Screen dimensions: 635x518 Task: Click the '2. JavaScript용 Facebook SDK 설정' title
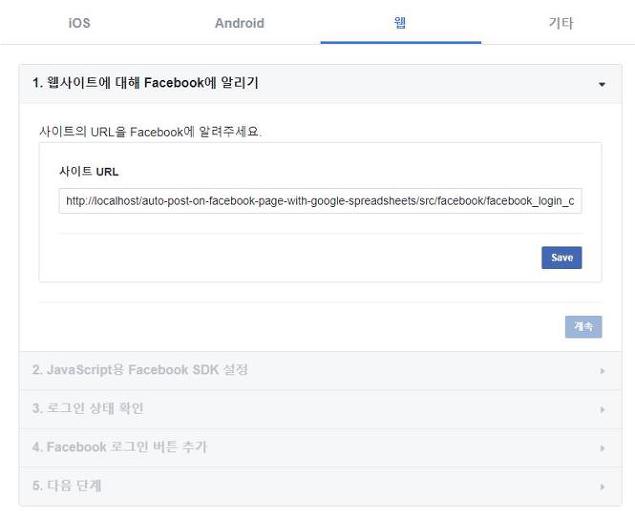click(140, 370)
